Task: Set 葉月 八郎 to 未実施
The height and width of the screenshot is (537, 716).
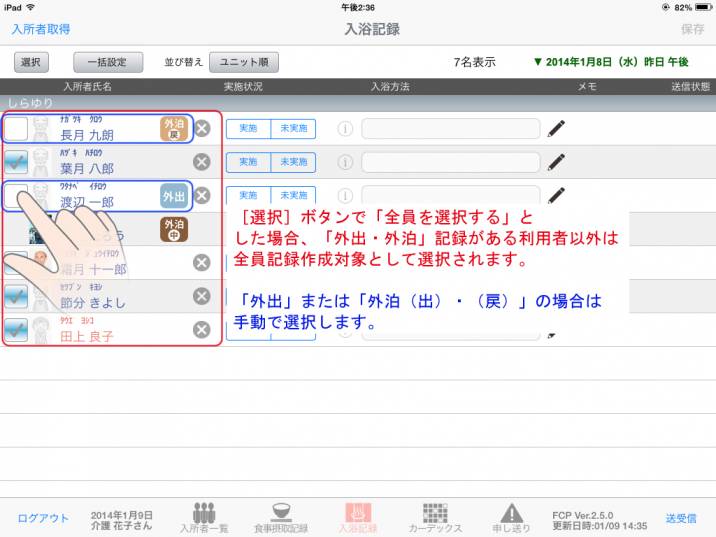Action: [293, 162]
